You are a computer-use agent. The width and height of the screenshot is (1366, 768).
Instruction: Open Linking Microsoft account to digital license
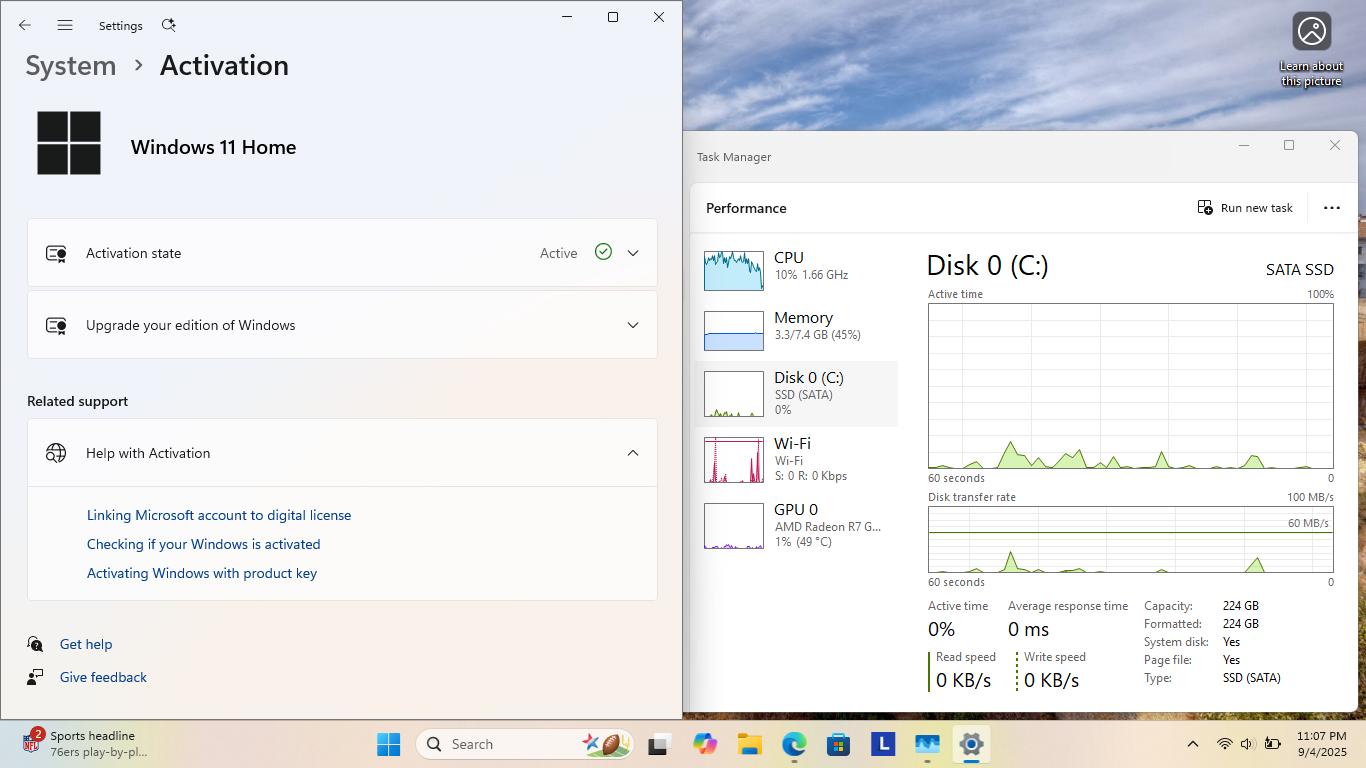coord(219,515)
